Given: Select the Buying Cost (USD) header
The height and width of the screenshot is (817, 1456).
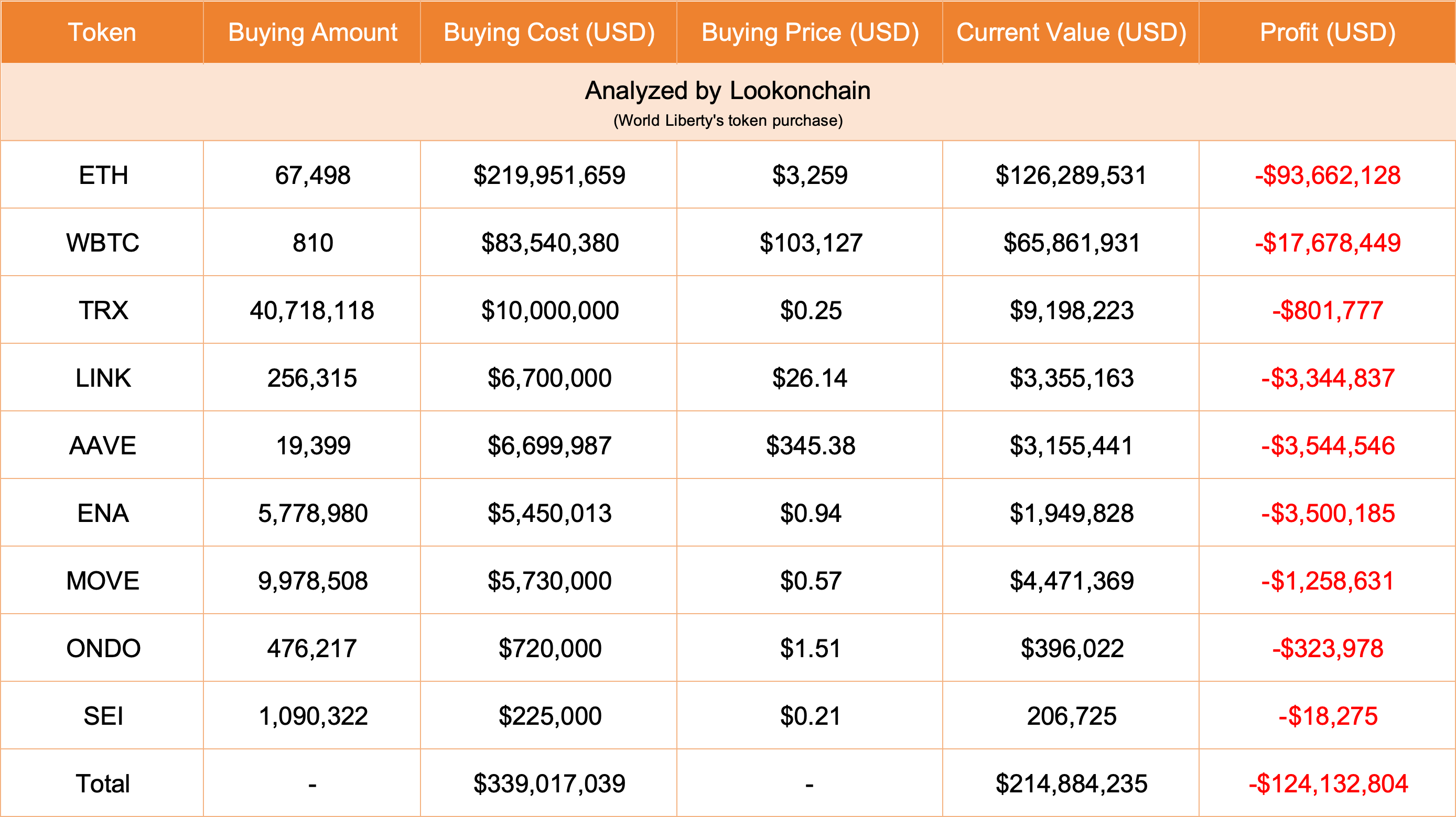Looking at the screenshot, I should [x=549, y=32].
